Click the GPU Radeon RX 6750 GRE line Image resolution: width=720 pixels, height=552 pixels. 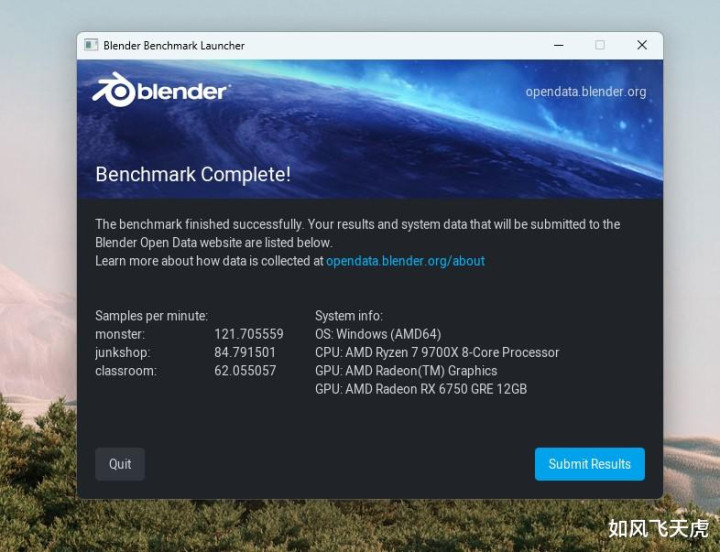(x=421, y=389)
